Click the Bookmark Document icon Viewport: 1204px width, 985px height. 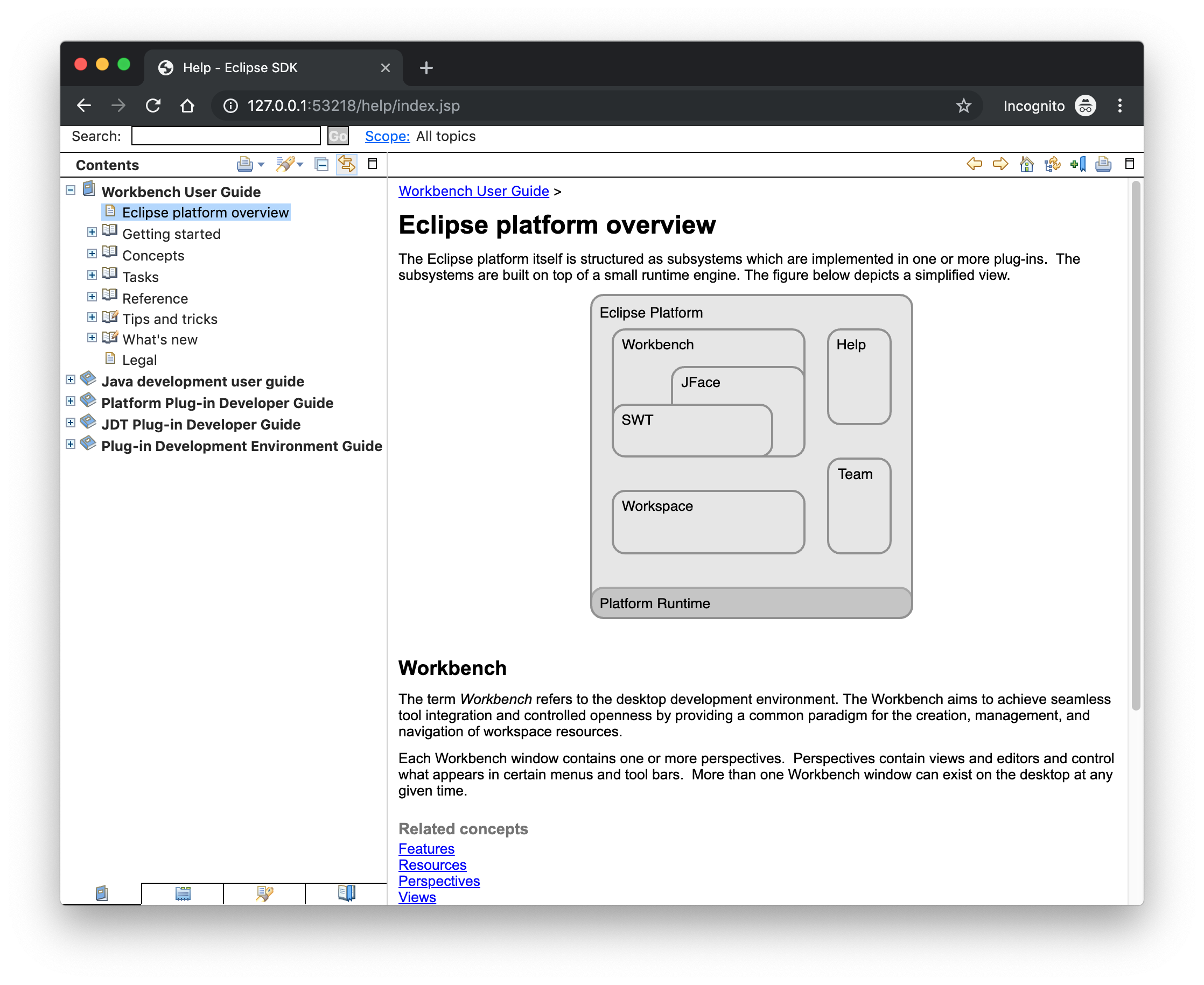click(1077, 165)
